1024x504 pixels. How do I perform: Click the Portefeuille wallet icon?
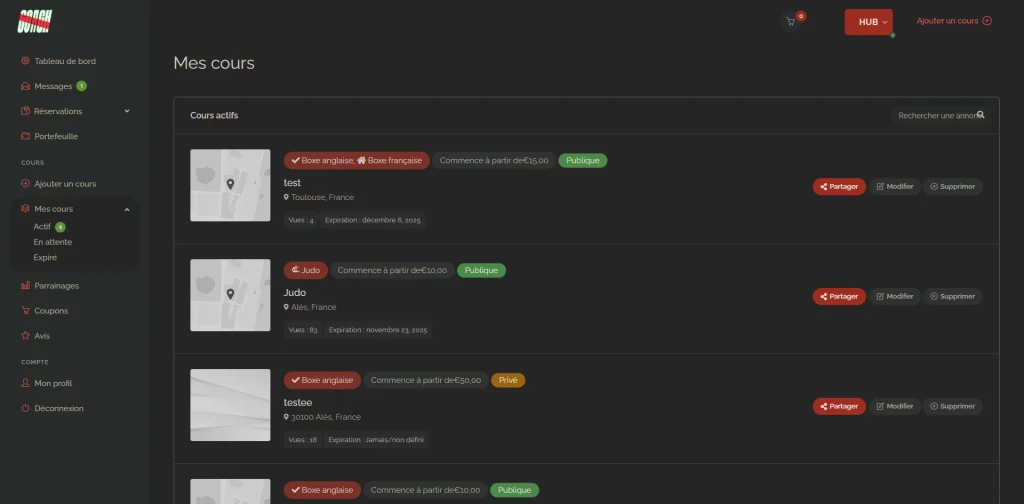pos(25,136)
